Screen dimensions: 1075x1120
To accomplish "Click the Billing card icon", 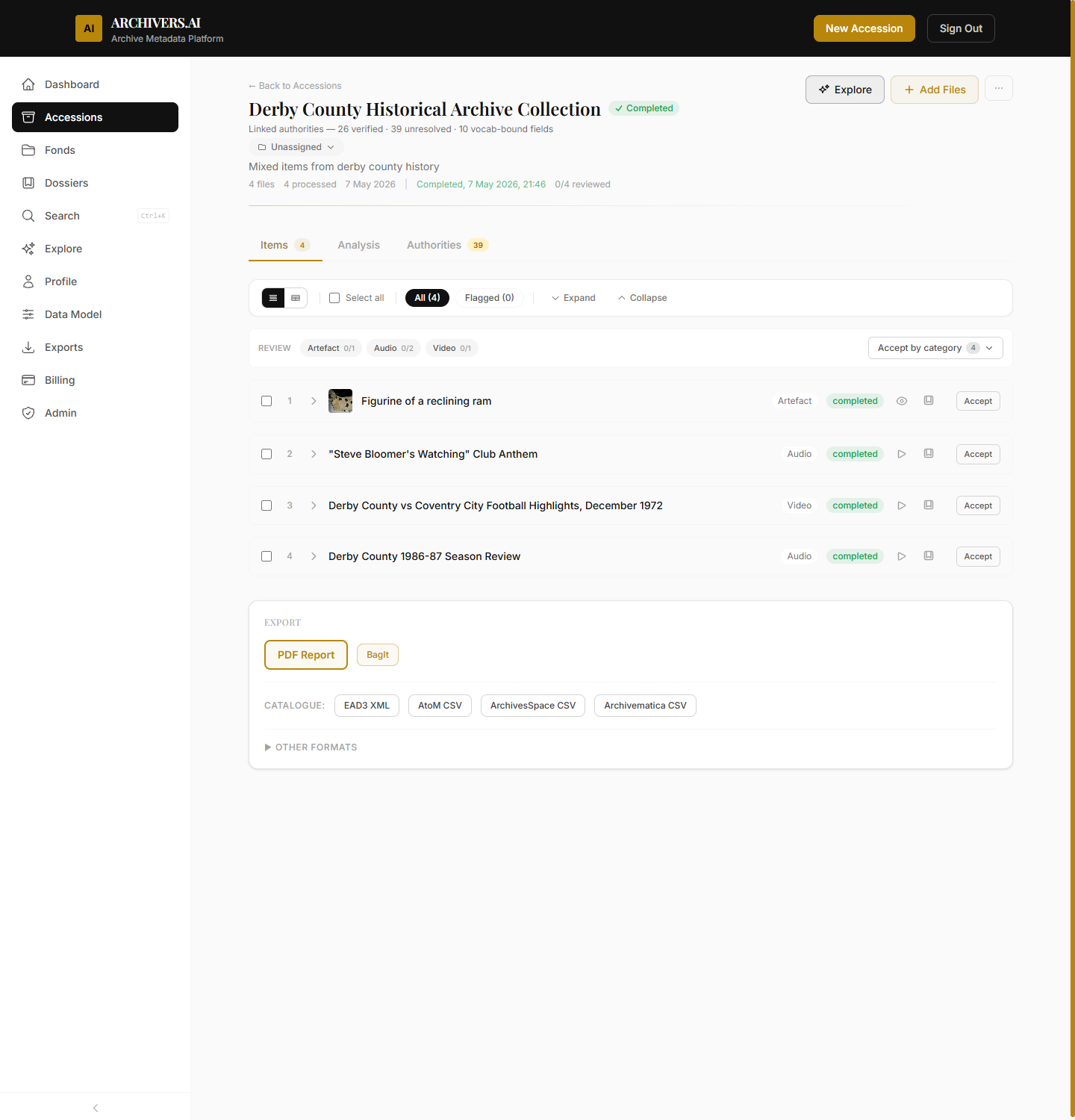I will (28, 380).
